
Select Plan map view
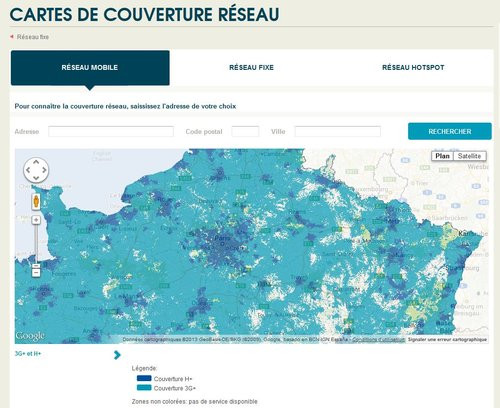coord(442,156)
